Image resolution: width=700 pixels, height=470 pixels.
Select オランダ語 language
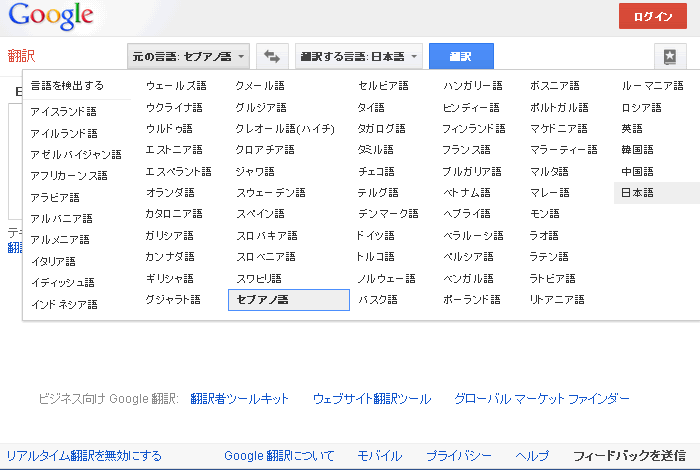tap(170, 192)
